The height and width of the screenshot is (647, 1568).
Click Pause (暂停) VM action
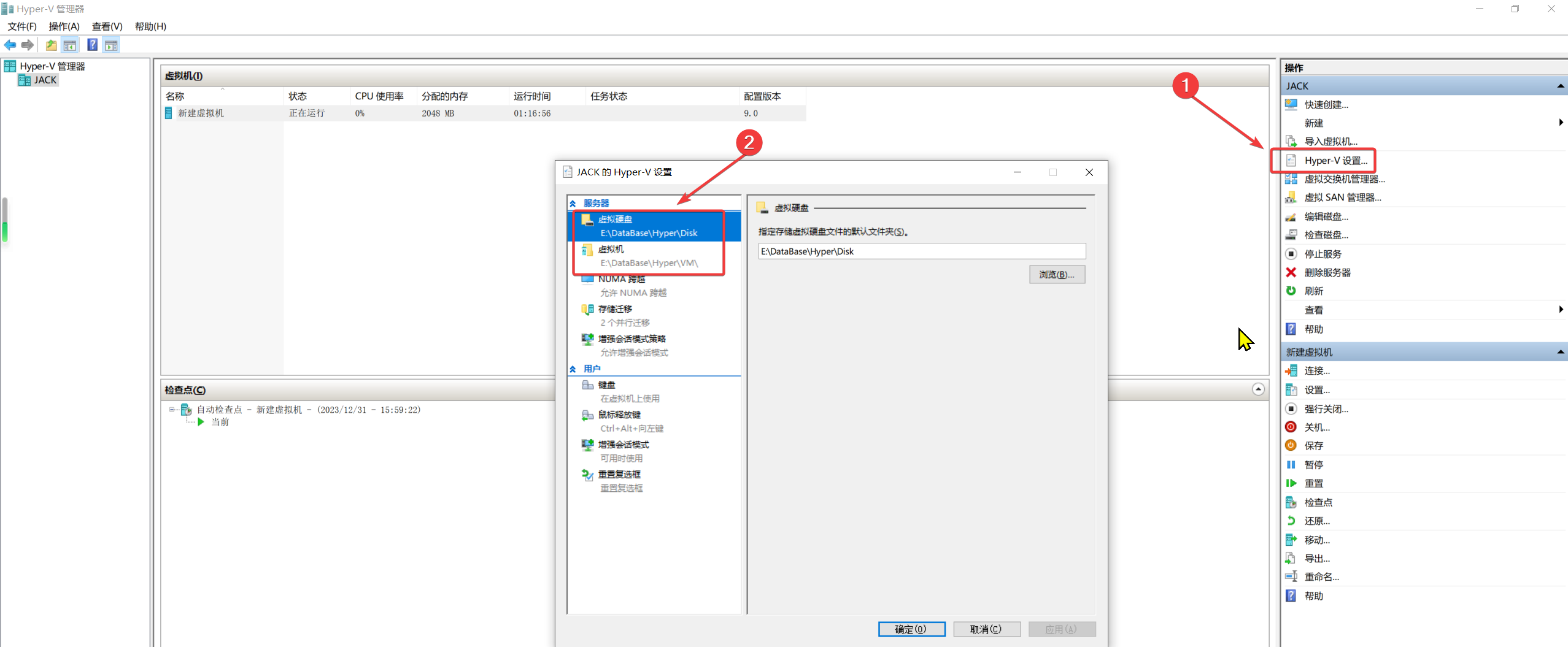click(x=1313, y=465)
